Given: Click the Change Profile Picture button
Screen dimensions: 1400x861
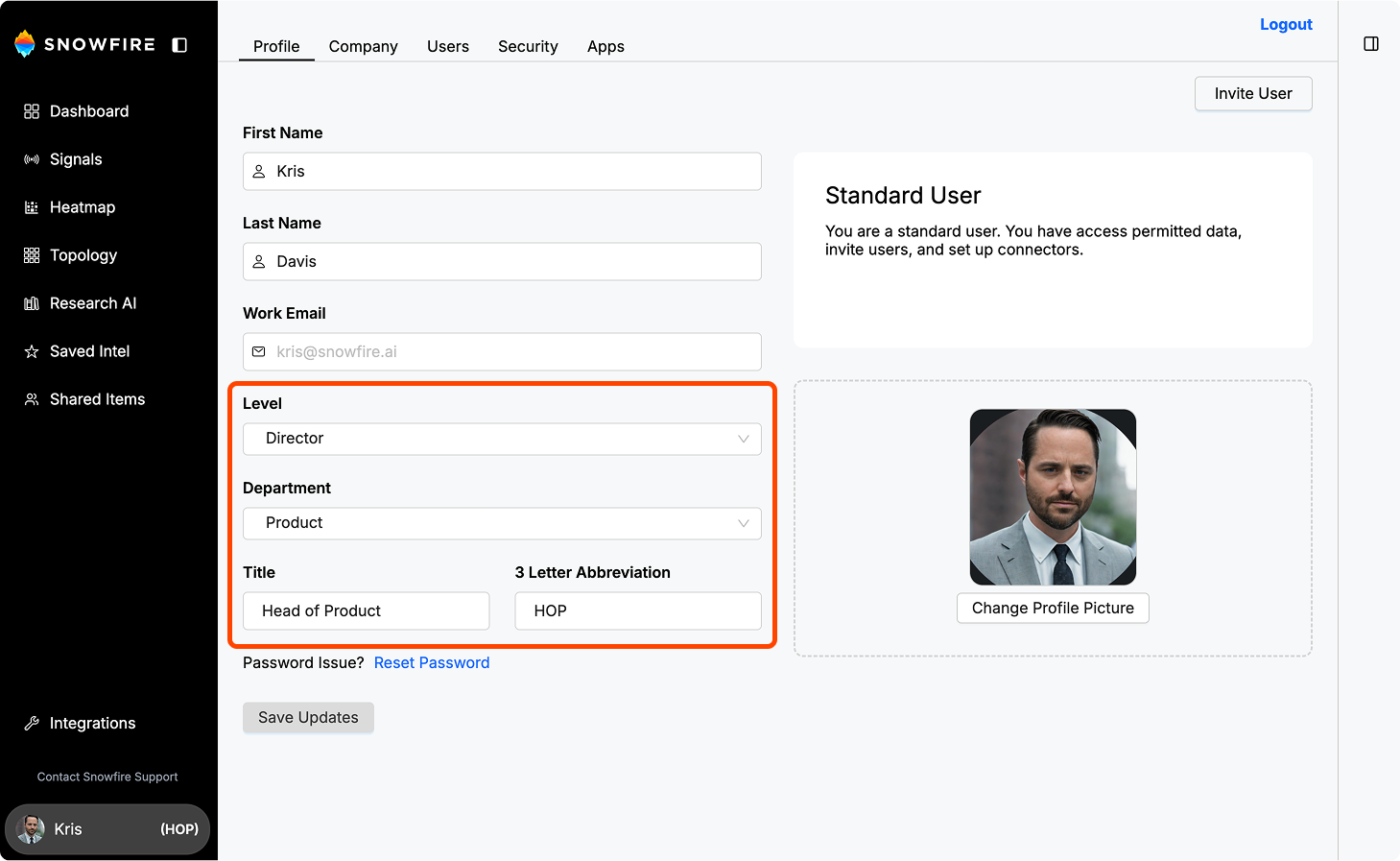Looking at the screenshot, I should pyautogui.click(x=1053, y=609).
